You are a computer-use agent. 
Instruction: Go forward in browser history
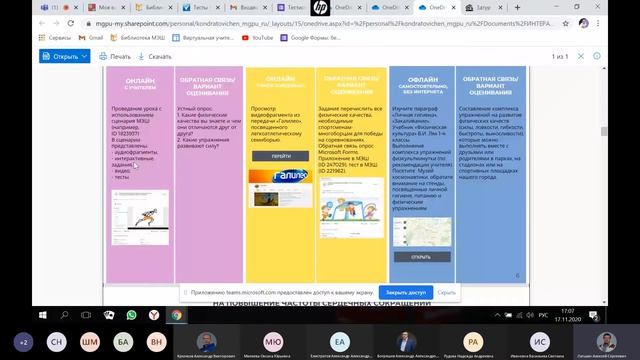(56, 23)
